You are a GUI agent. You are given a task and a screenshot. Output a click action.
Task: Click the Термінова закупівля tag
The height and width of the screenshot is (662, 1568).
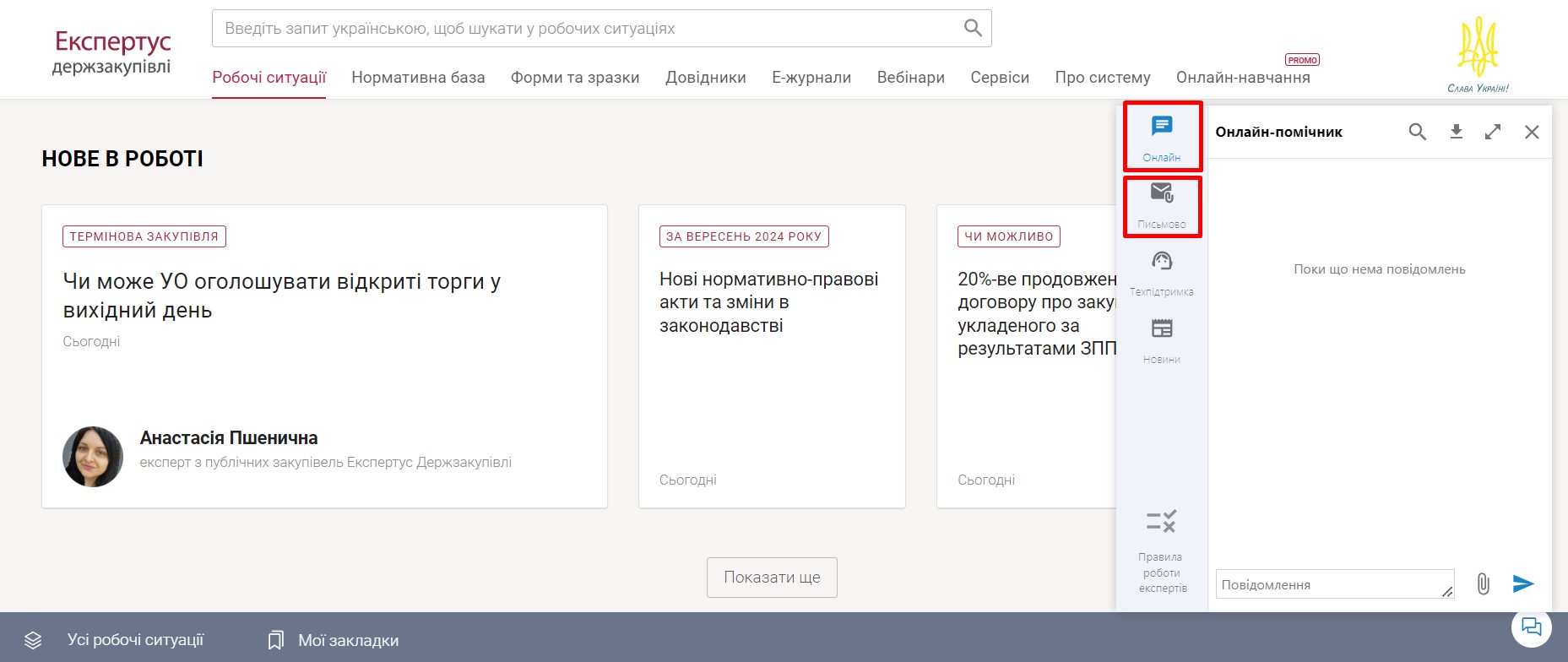pos(144,236)
